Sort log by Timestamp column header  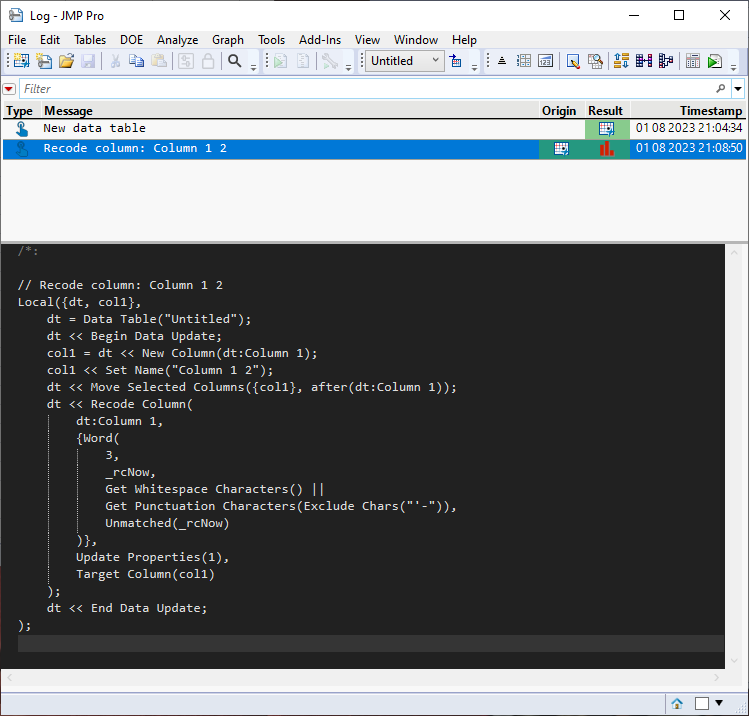point(688,111)
